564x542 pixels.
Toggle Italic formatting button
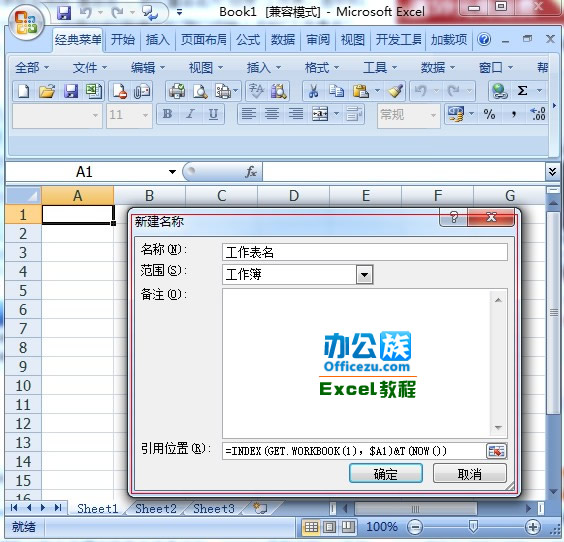(x=190, y=114)
